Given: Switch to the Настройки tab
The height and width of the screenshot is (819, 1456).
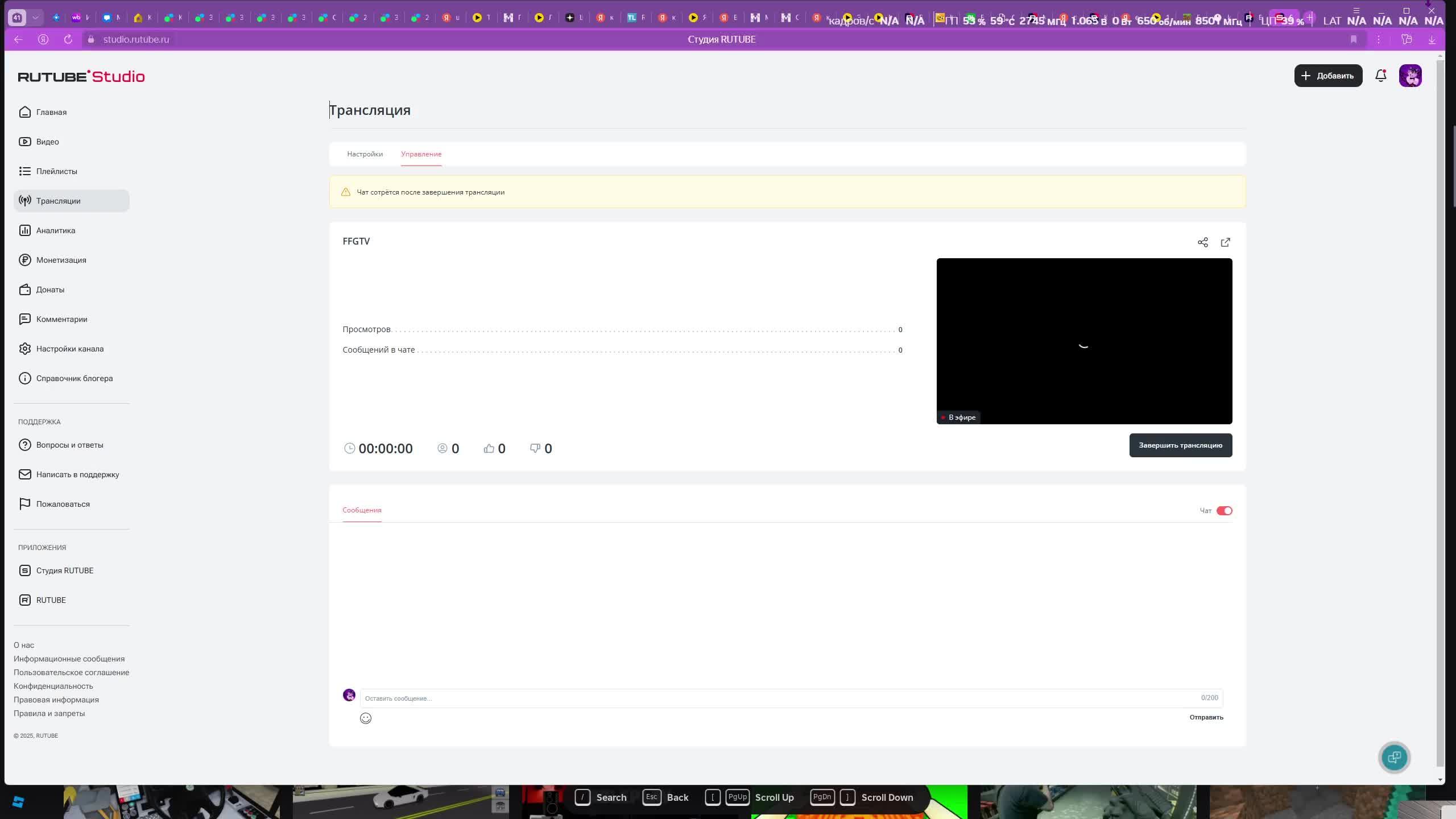Looking at the screenshot, I should coord(365,154).
